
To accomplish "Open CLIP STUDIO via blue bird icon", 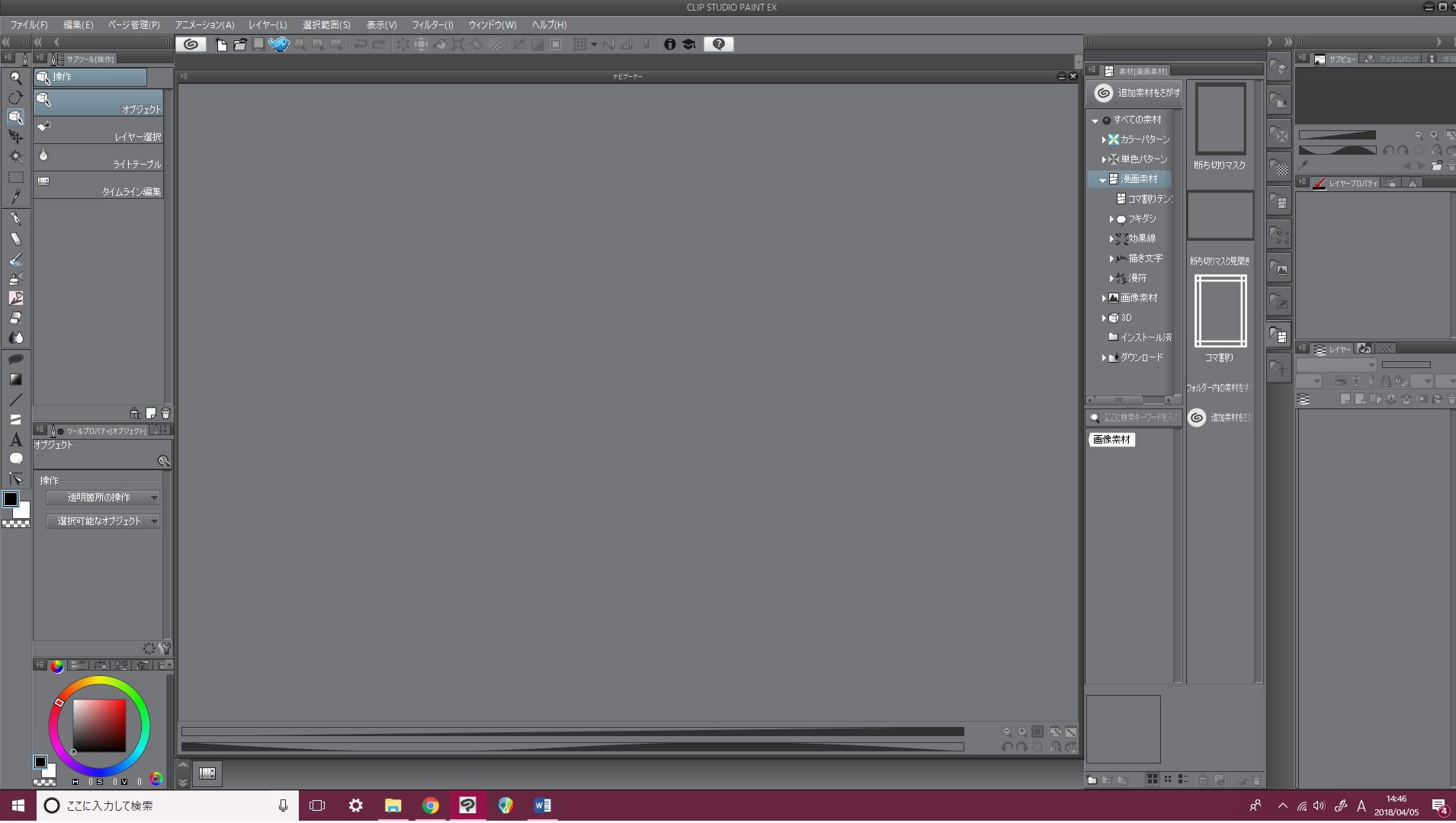I will coord(279,44).
